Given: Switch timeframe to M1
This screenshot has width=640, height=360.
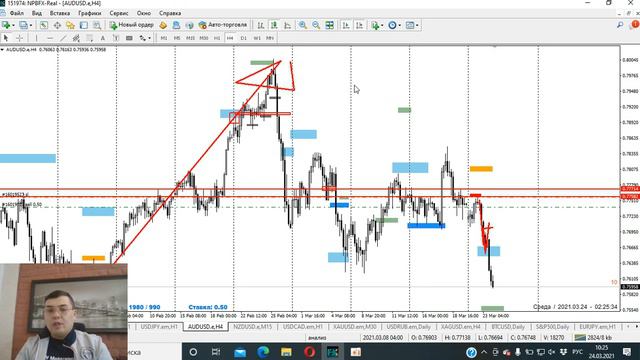Looking at the screenshot, I should 164,38.
